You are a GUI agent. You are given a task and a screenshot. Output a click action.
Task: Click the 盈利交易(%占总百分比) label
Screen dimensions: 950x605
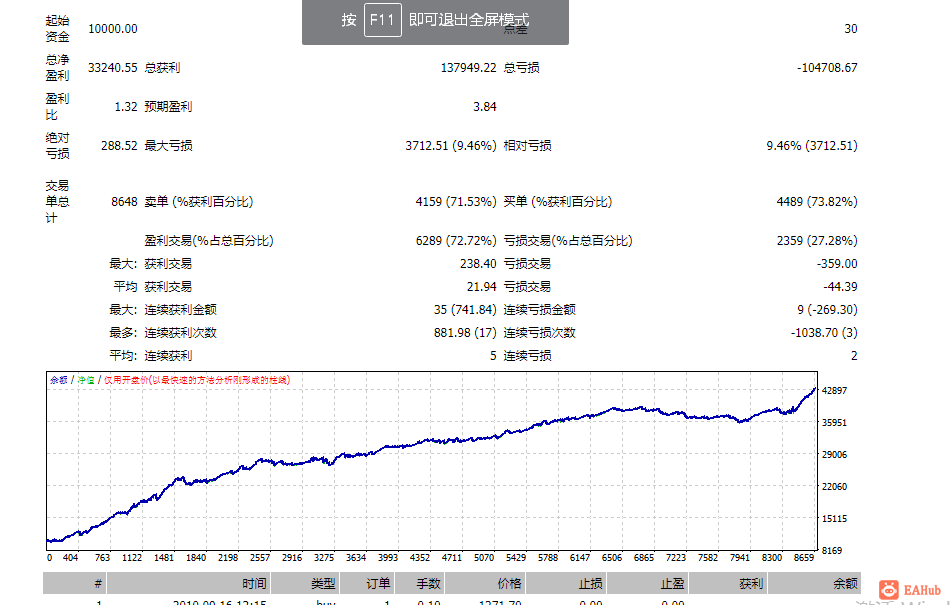click(209, 240)
